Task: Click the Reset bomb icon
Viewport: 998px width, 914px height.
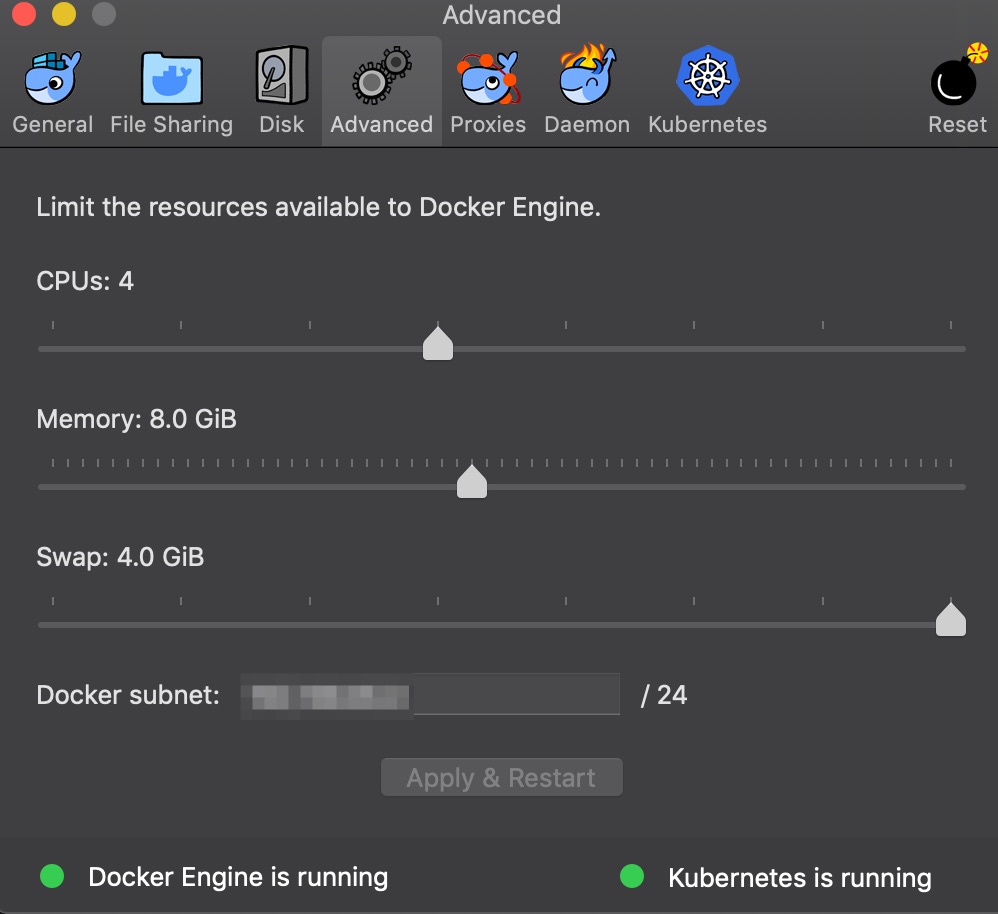Action: [x=953, y=82]
